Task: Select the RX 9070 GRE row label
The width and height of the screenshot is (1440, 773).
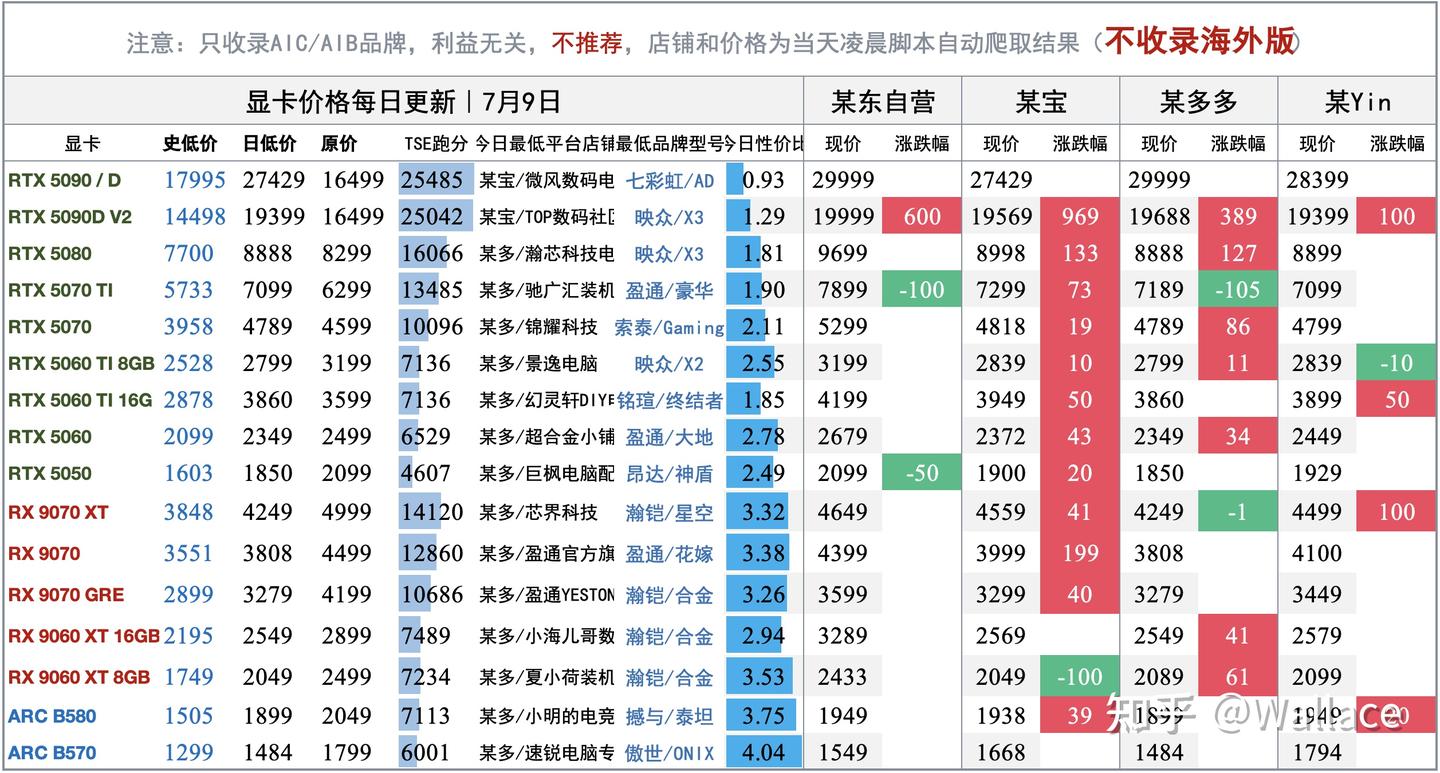Action: click(66, 595)
